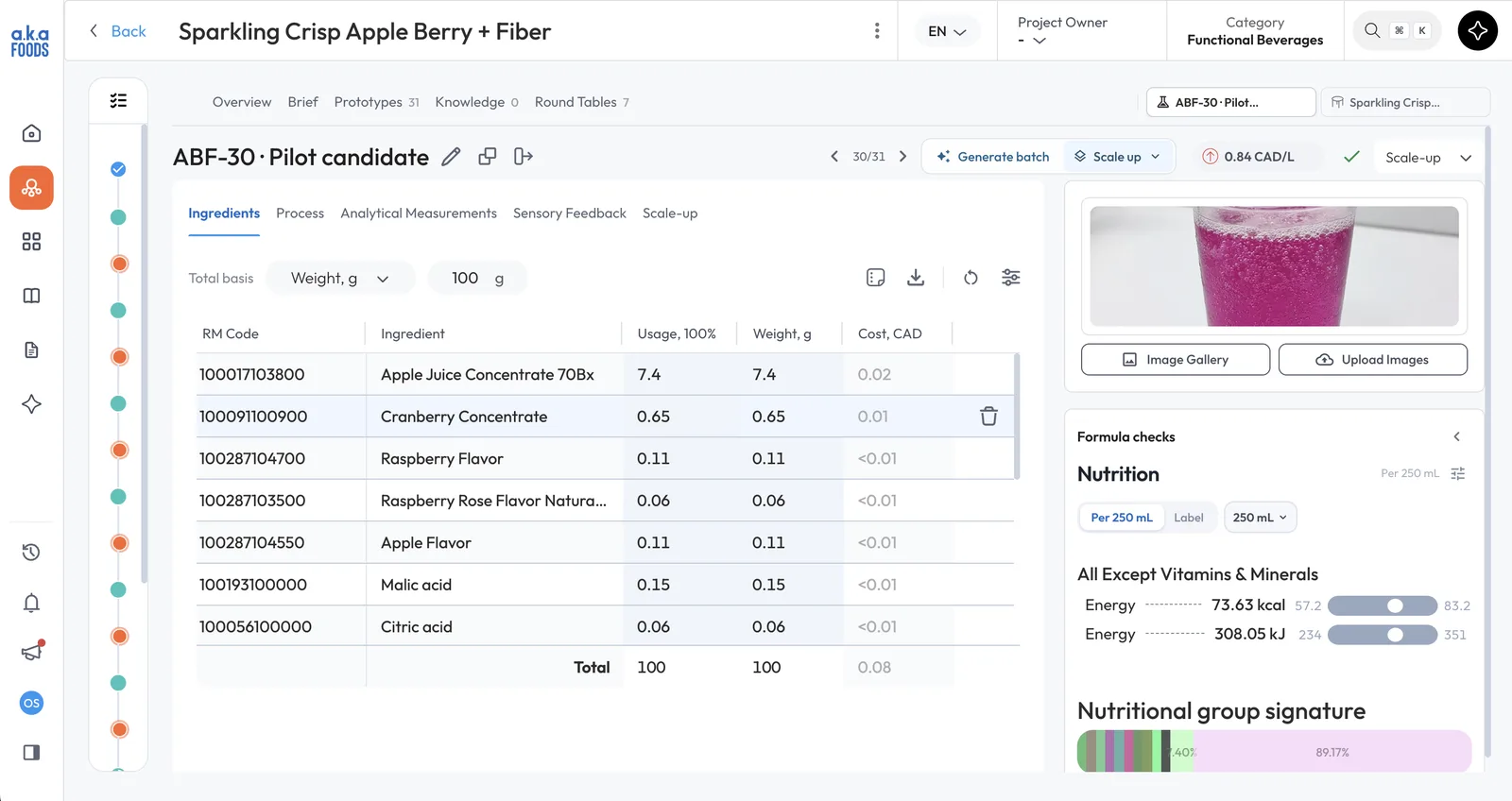The width and height of the screenshot is (1512, 801).
Task: Click the Upload Images button
Action: (1372, 360)
